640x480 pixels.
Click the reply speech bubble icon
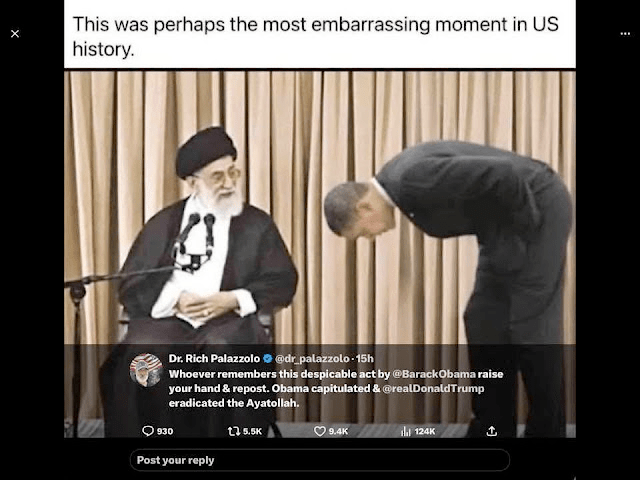(x=147, y=431)
